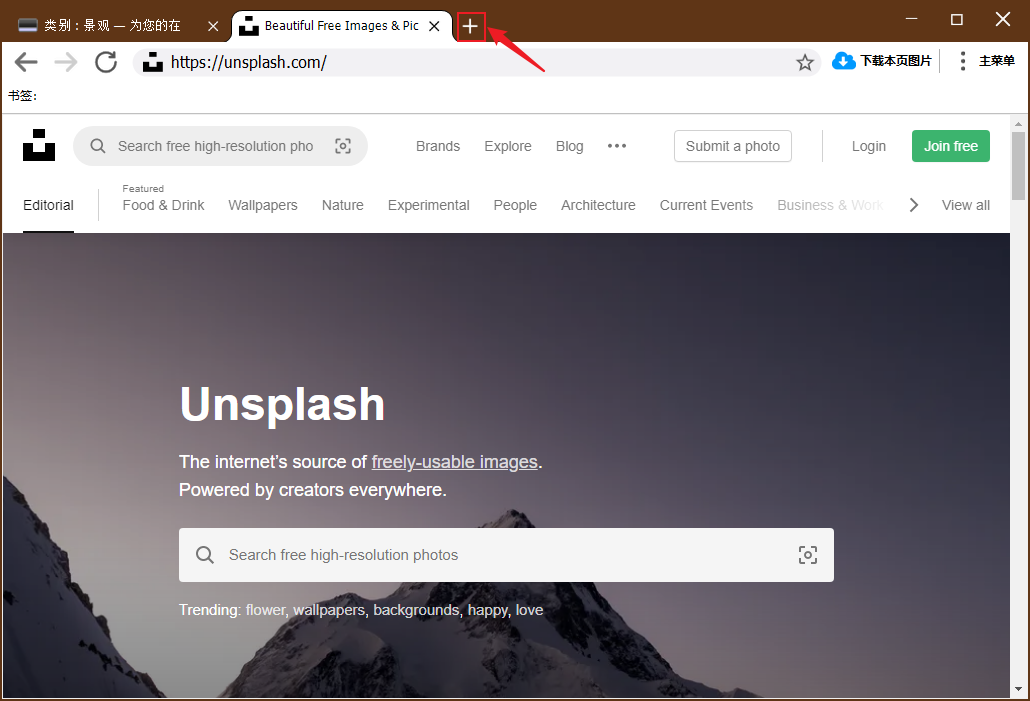
Task: Click the site icon in the address bar
Action: (153, 62)
